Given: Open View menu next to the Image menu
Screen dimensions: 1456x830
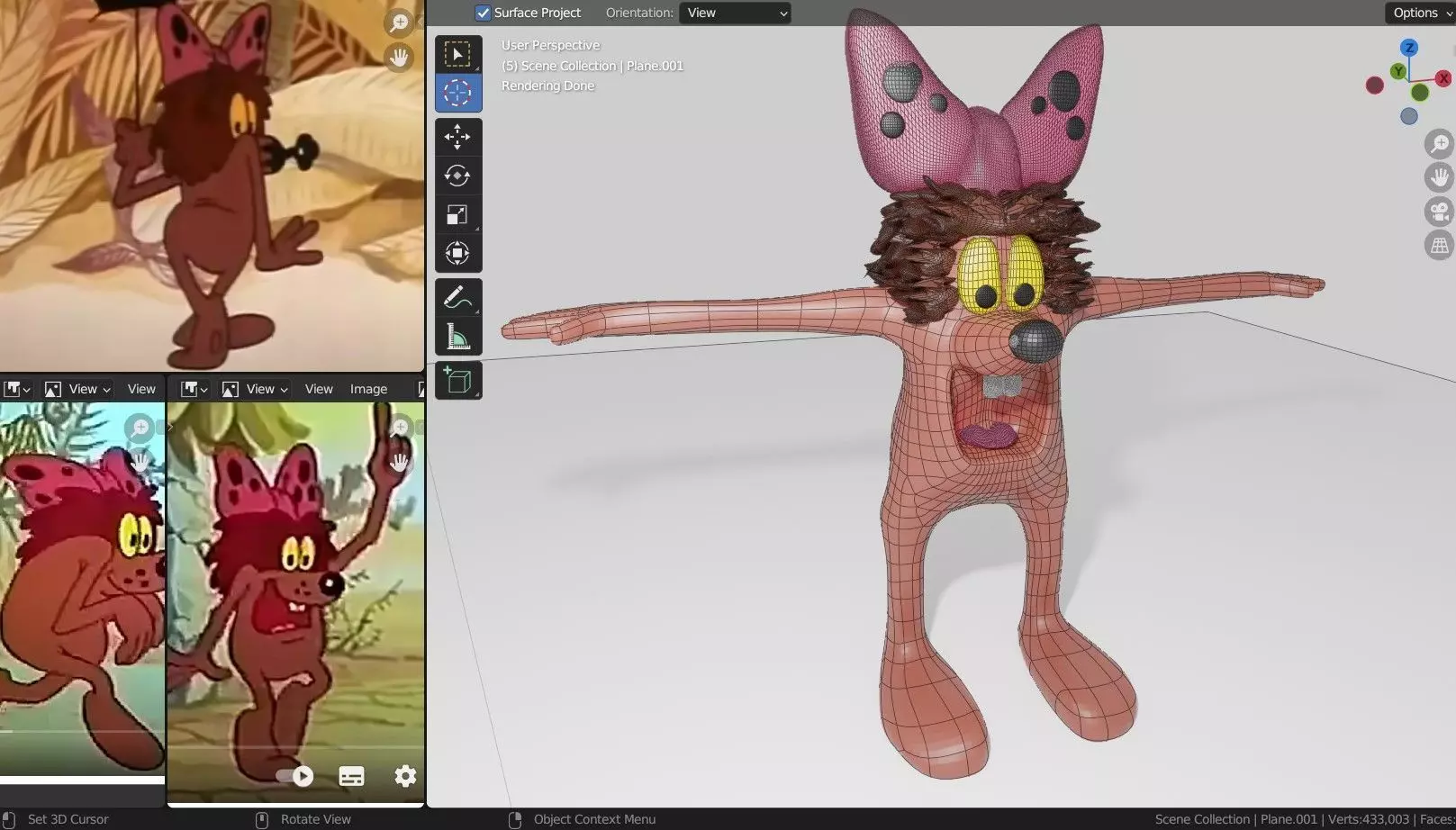Looking at the screenshot, I should (319, 389).
